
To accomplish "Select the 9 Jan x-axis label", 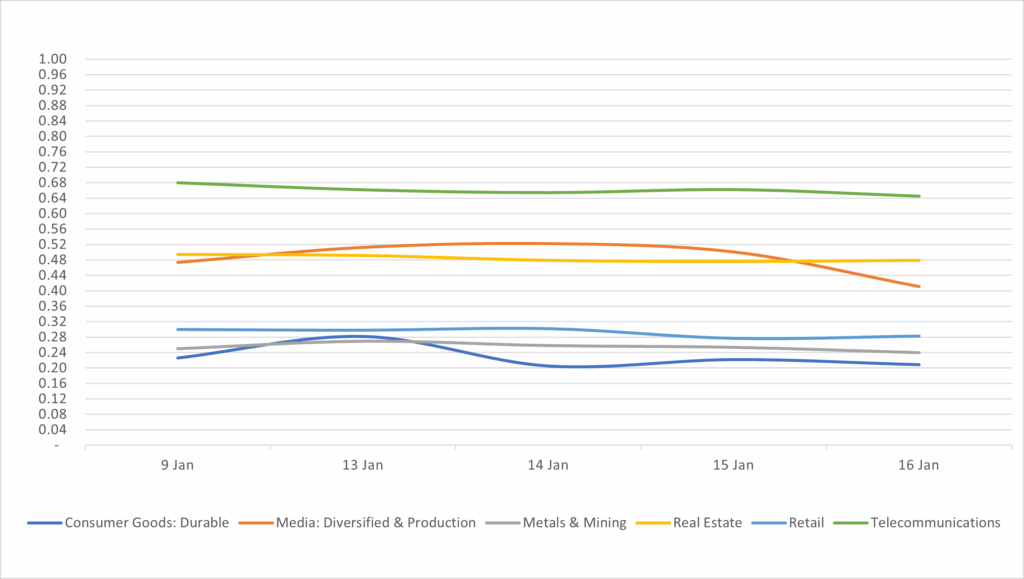I will [177, 465].
